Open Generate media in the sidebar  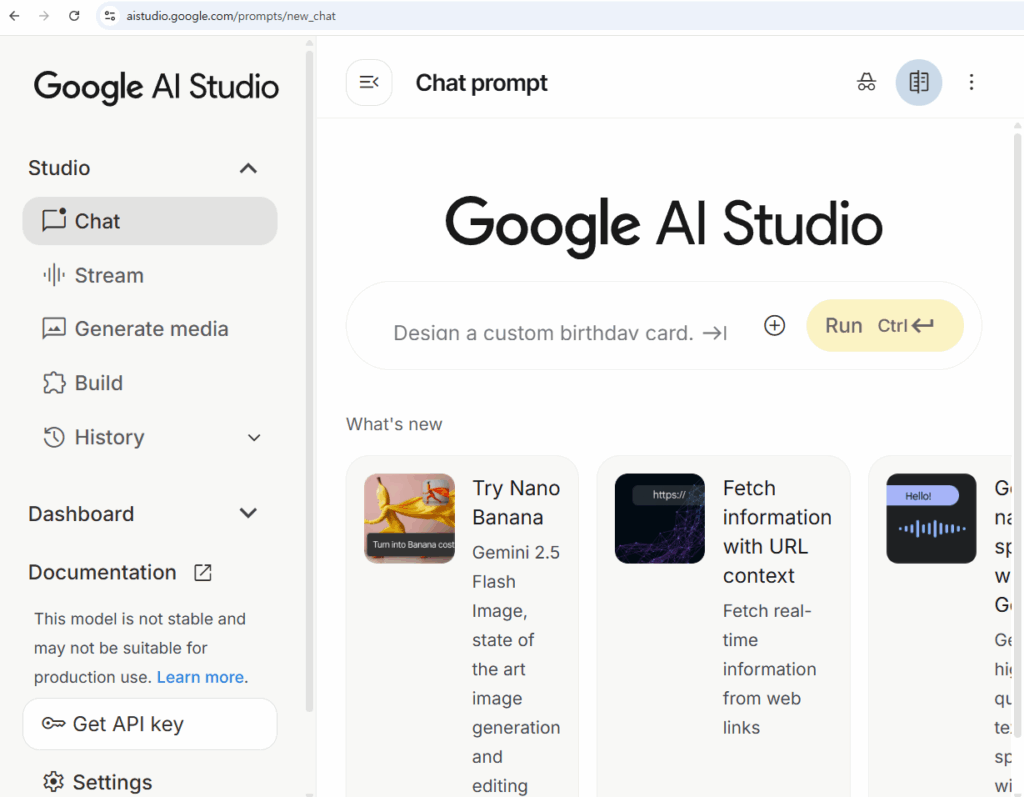click(x=150, y=329)
